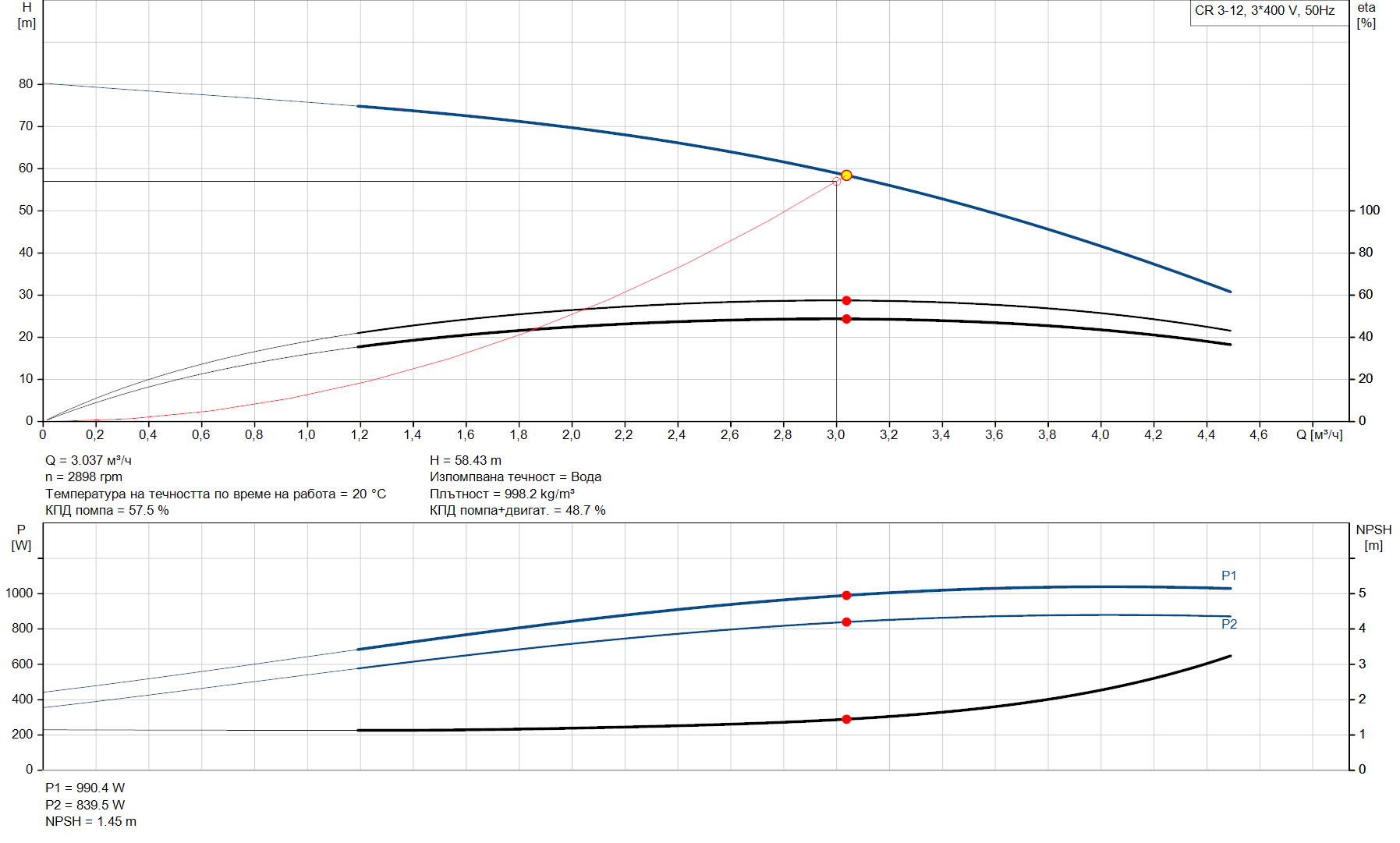Click the 'P [W]' axis label
This screenshot has height=843, width=1400.
[21, 537]
